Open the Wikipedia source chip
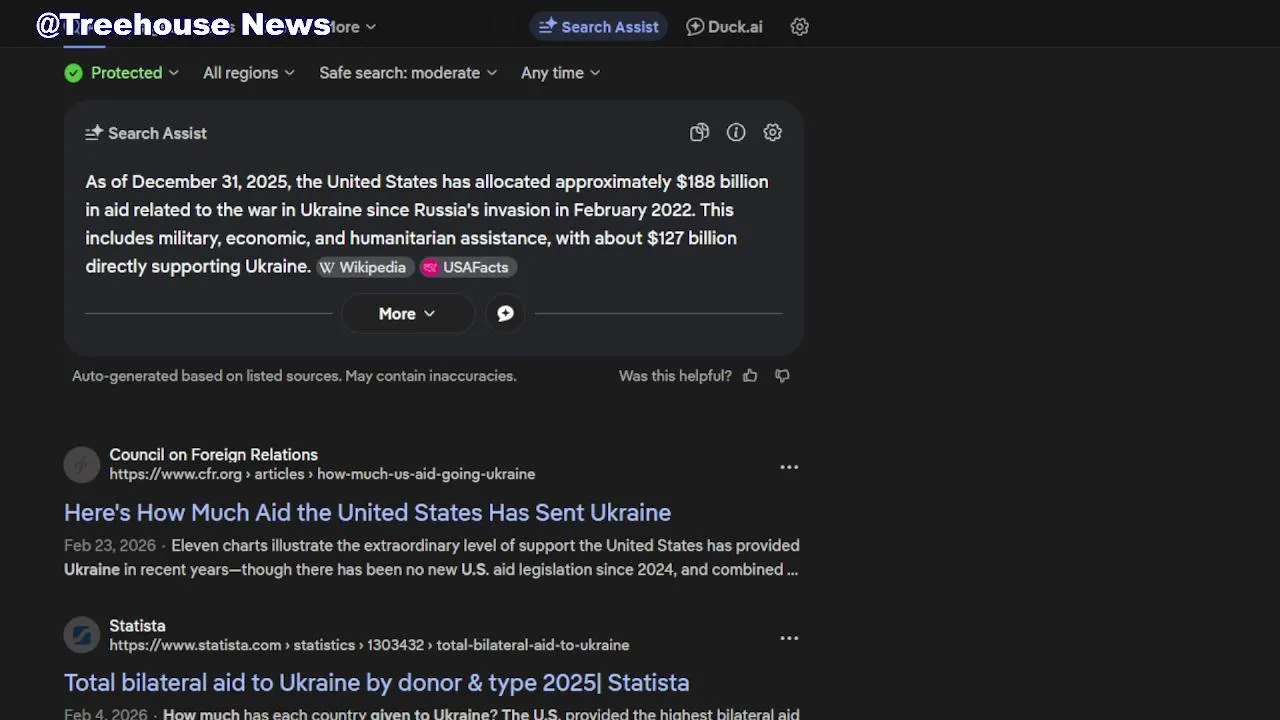The image size is (1280, 720). click(x=364, y=267)
